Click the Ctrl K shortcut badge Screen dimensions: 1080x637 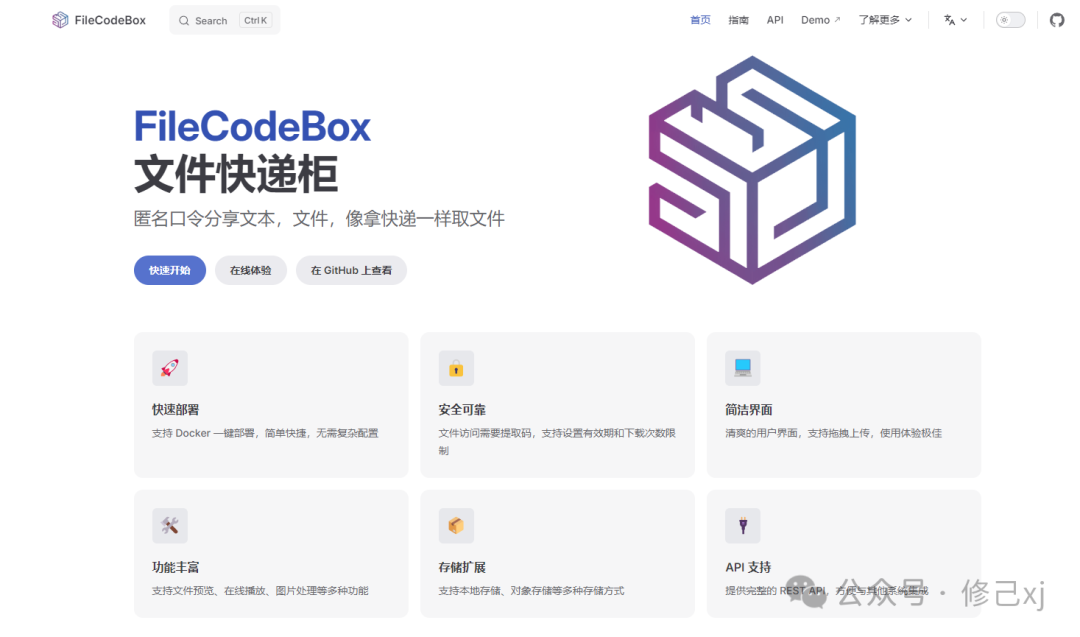pos(256,20)
